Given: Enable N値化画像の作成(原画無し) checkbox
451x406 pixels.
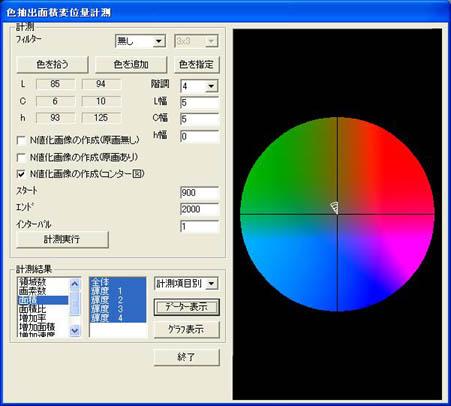Looking at the screenshot, I should [22, 140].
